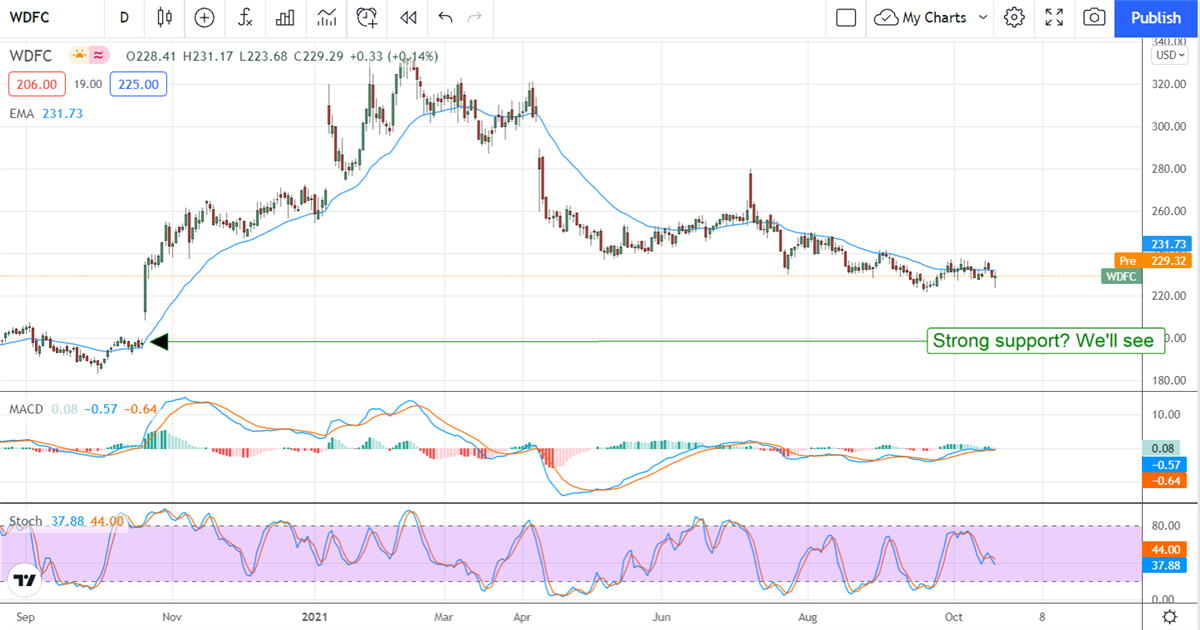Click the orange 44.00 tag on Stoch axis
This screenshot has height=630, width=1200.
click(1166, 550)
